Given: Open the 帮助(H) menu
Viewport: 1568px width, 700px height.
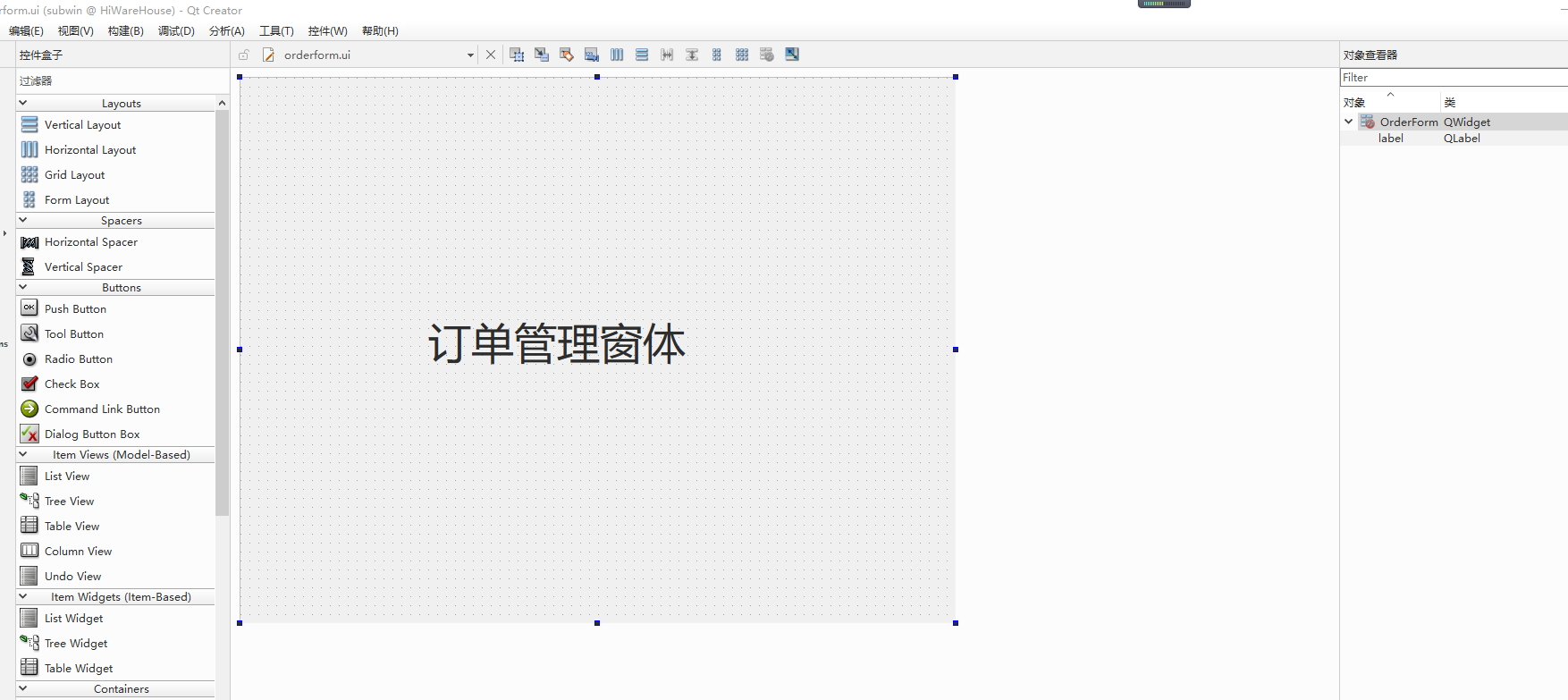Looking at the screenshot, I should pyautogui.click(x=380, y=30).
